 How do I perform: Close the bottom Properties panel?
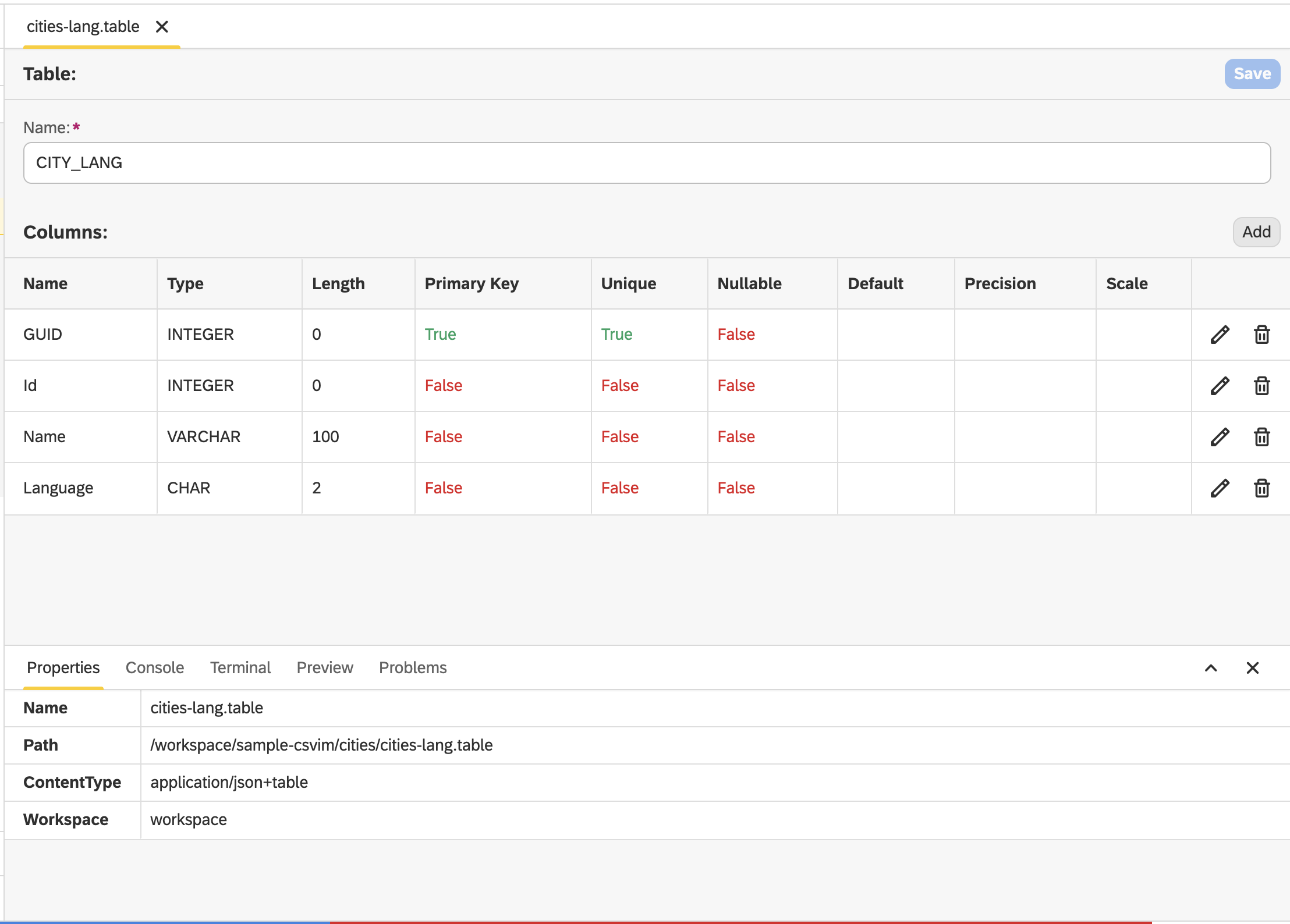click(1253, 668)
